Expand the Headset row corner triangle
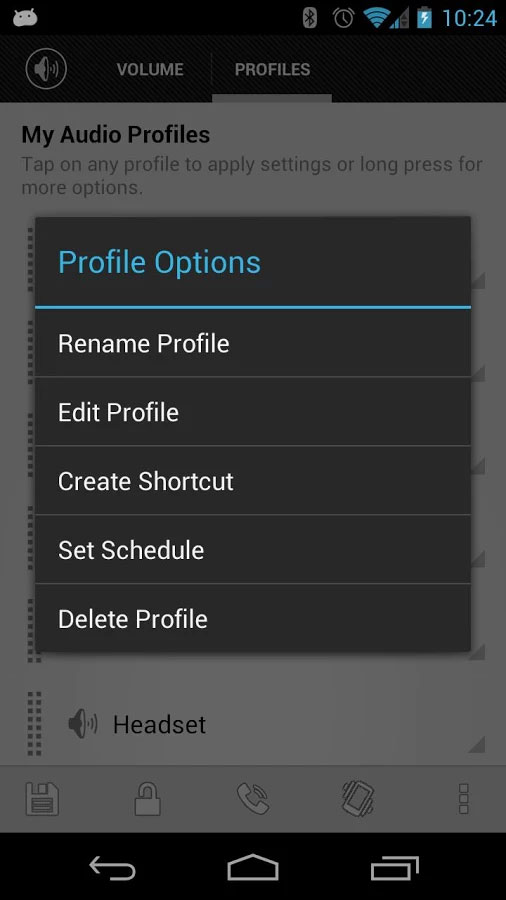This screenshot has width=506, height=900. click(476, 744)
